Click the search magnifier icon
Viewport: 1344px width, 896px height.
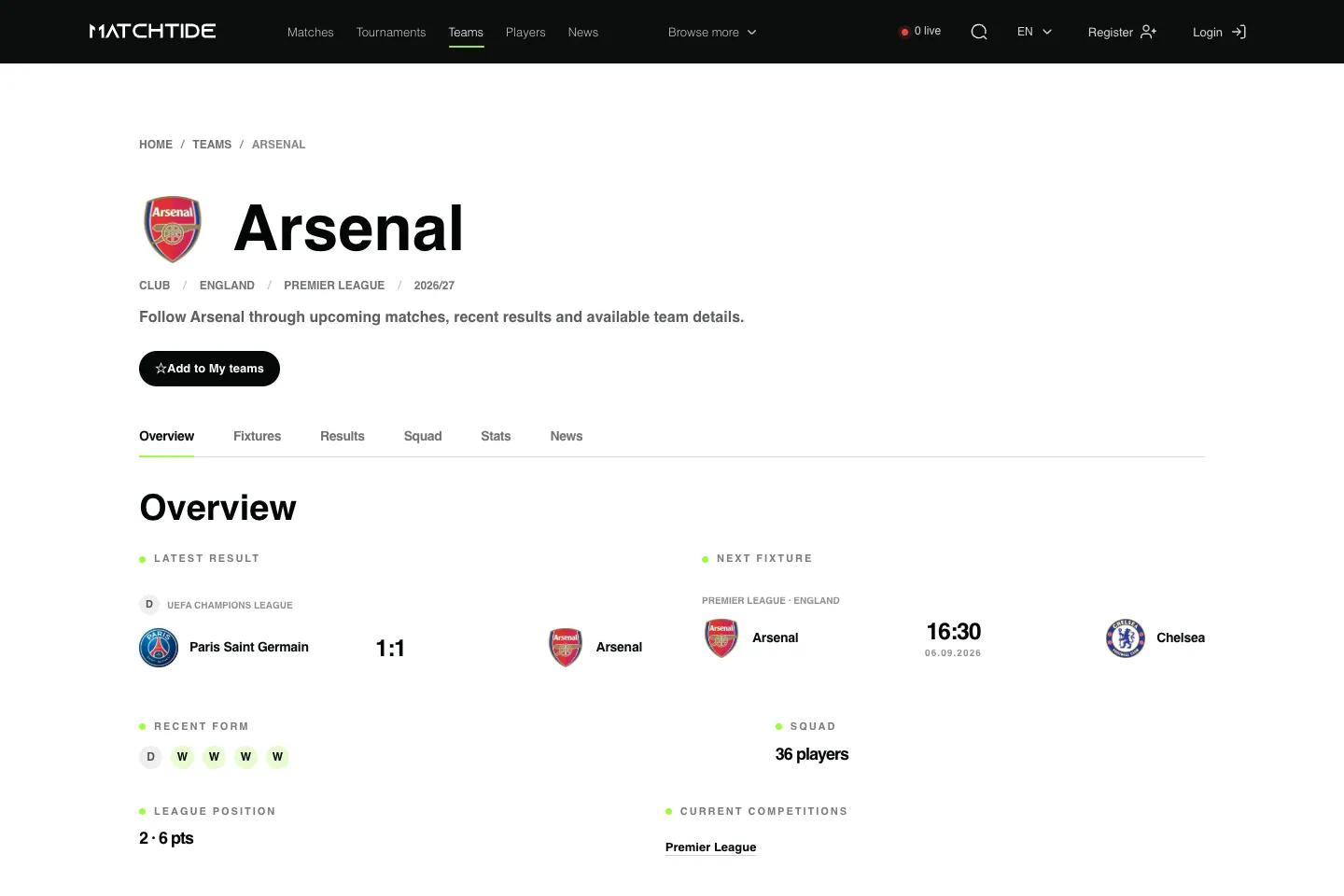coord(979,32)
